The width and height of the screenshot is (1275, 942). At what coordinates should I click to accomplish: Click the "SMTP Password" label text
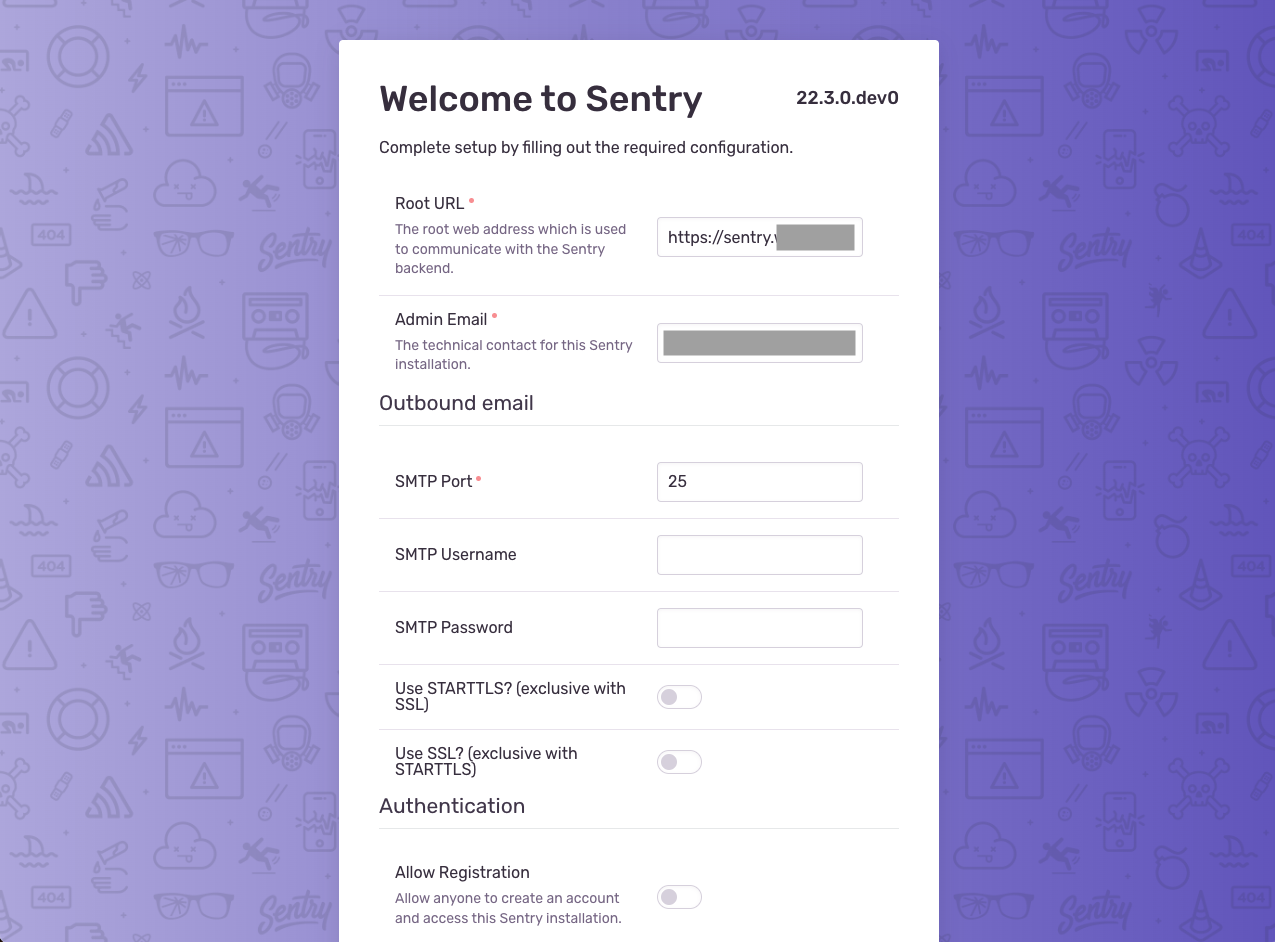click(x=453, y=627)
